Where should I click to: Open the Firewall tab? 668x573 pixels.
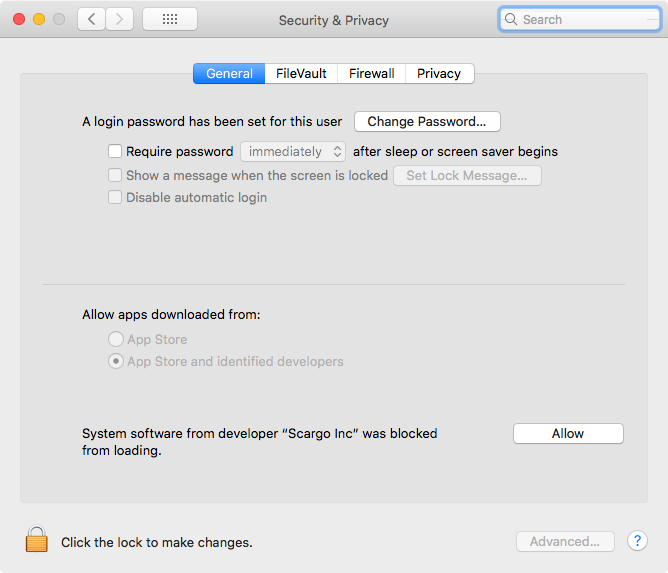coord(371,73)
